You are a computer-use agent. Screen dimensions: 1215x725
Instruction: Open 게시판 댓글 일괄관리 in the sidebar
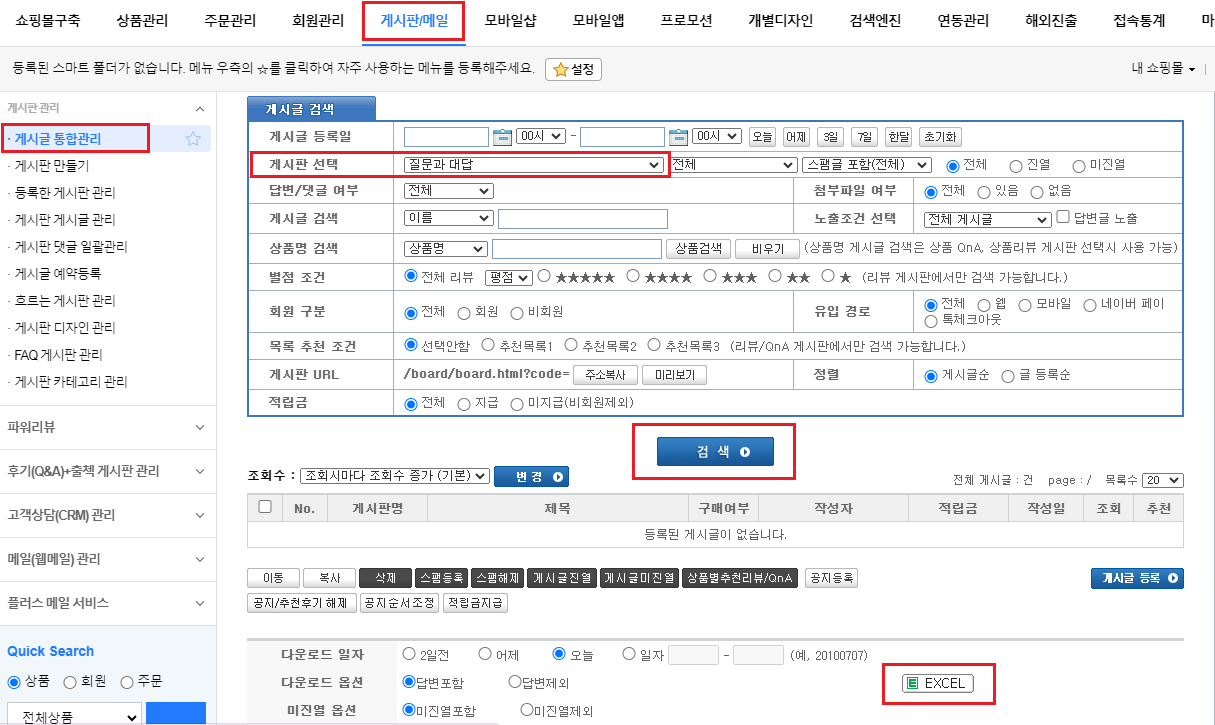[x=71, y=246]
